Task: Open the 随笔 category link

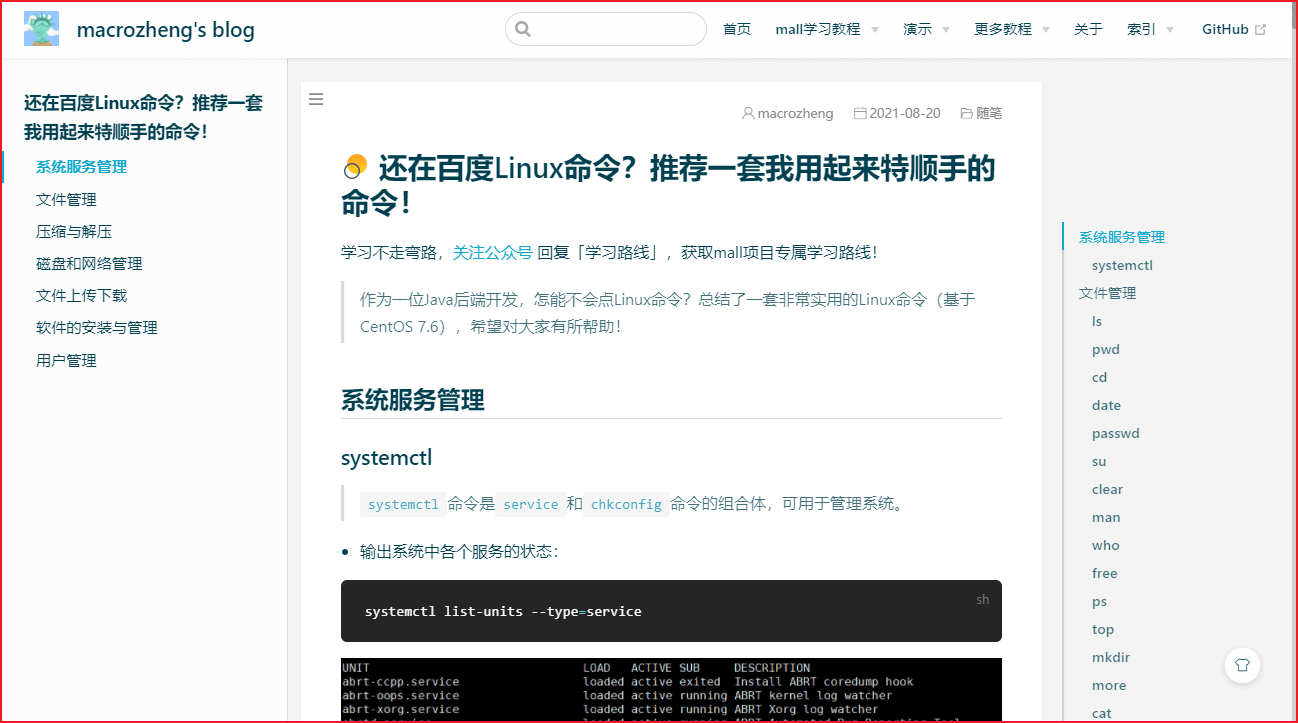Action: (x=989, y=113)
